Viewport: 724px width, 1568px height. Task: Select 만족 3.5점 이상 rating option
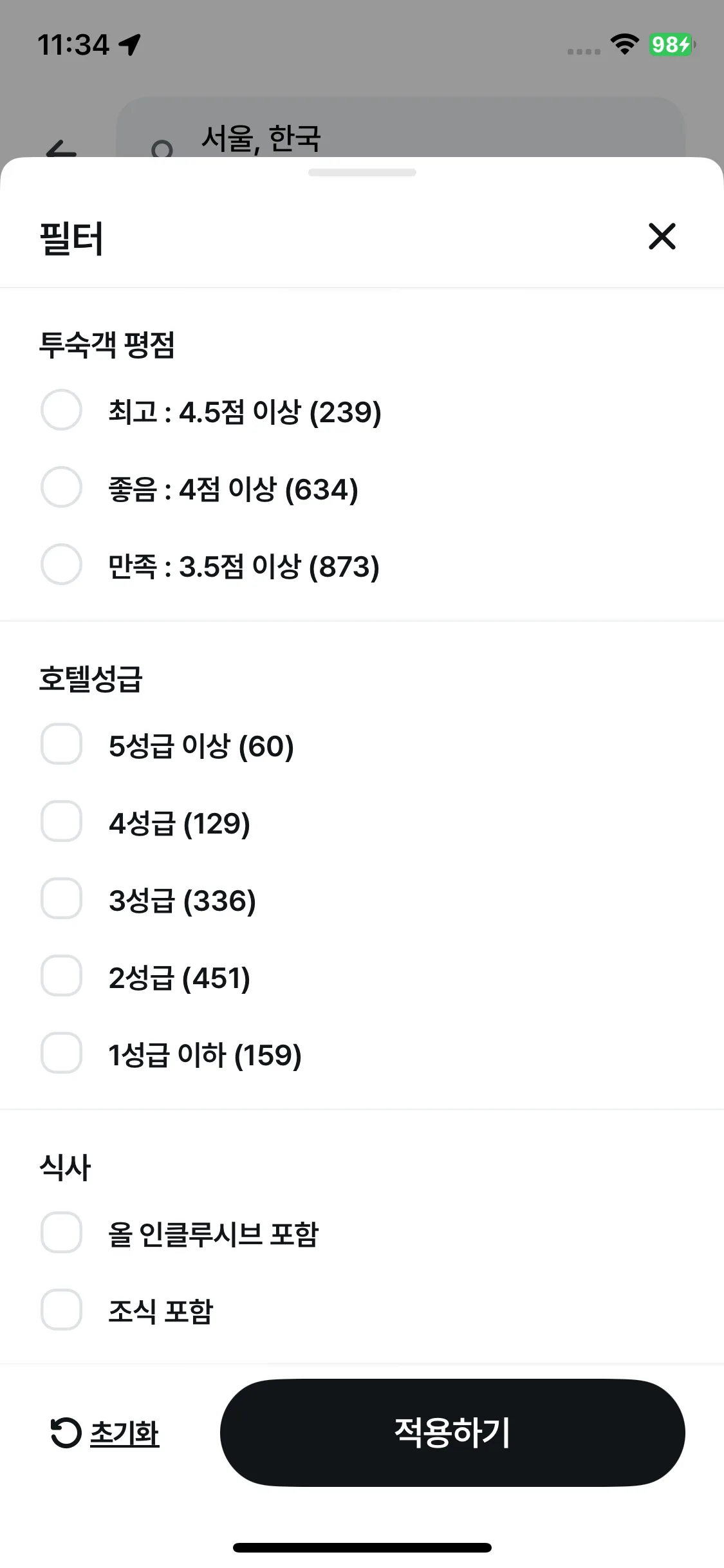click(x=61, y=565)
